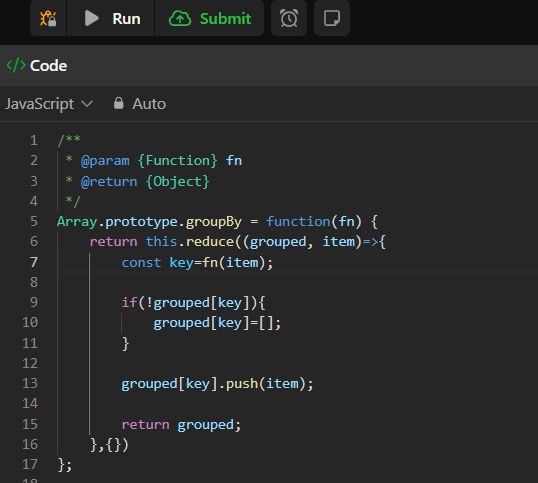Click the '@param {Function} fn' comment
The image size is (538, 483).
point(161,161)
